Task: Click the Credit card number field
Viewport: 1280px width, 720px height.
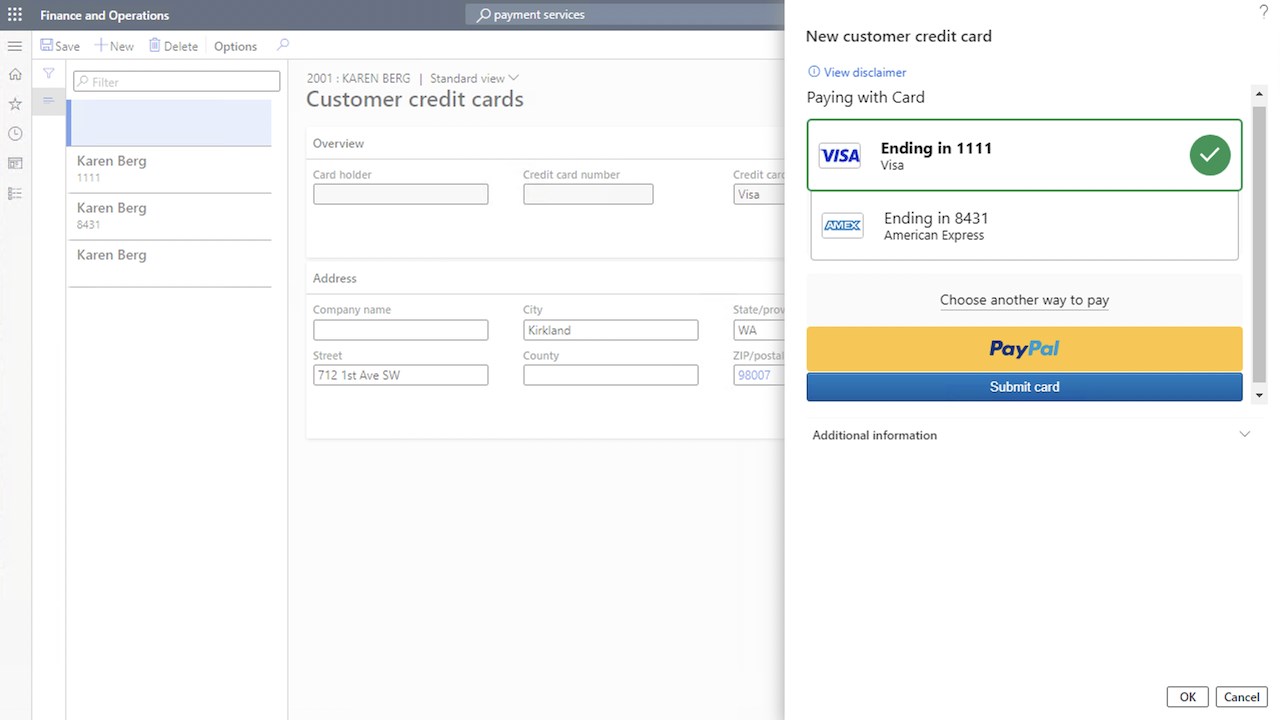Action: (588, 194)
